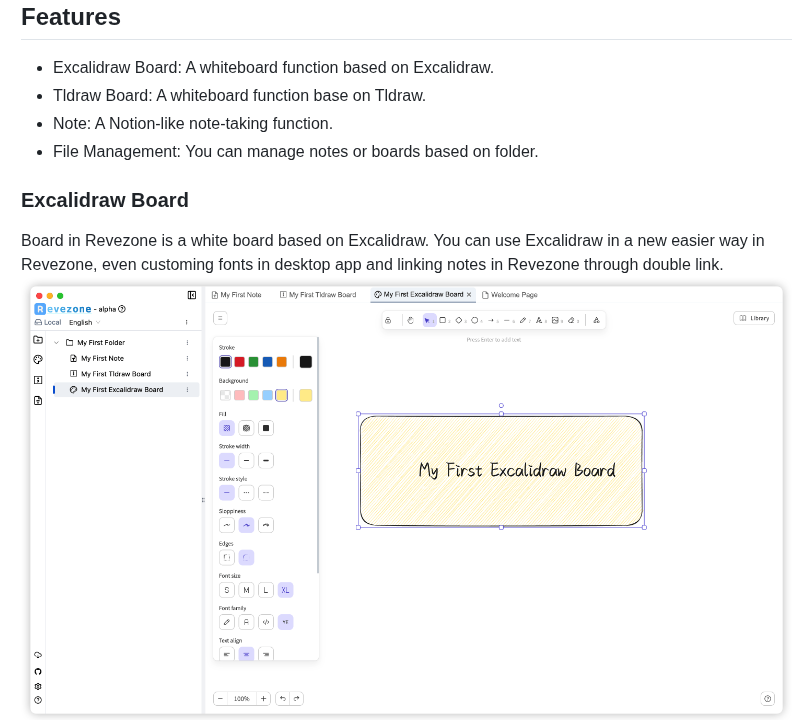This screenshot has height=720, width=810.
Task: Close the My First Excalidraw Board tab
Action: point(469,294)
